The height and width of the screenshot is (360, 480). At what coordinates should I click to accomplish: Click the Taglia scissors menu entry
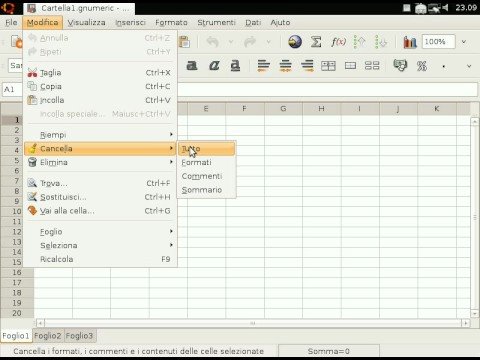(x=100, y=73)
